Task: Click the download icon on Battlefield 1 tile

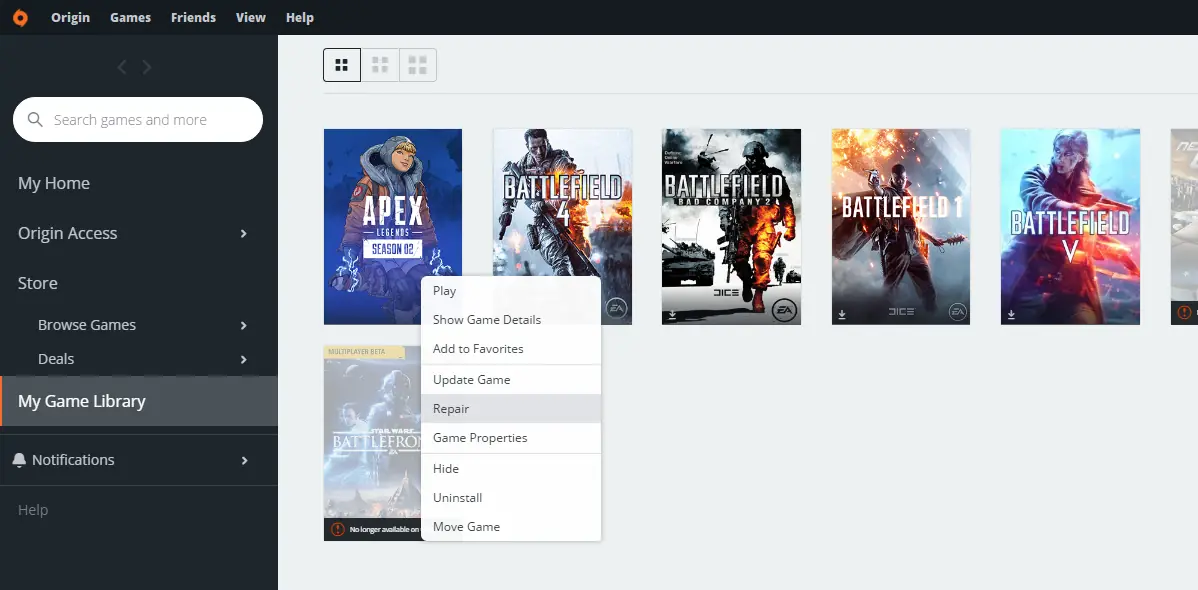Action: pyautogui.click(x=840, y=314)
